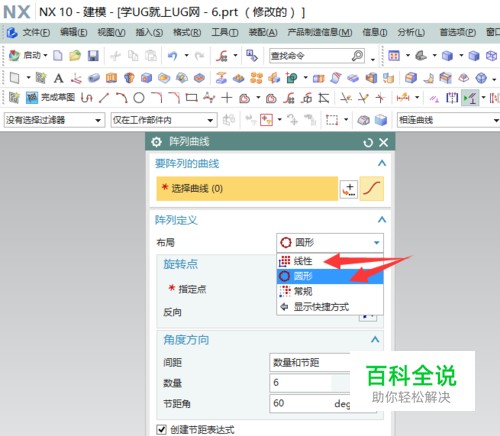500x436 pixels.
Task: Click the Quick Trim sketch icon
Action: (346, 98)
